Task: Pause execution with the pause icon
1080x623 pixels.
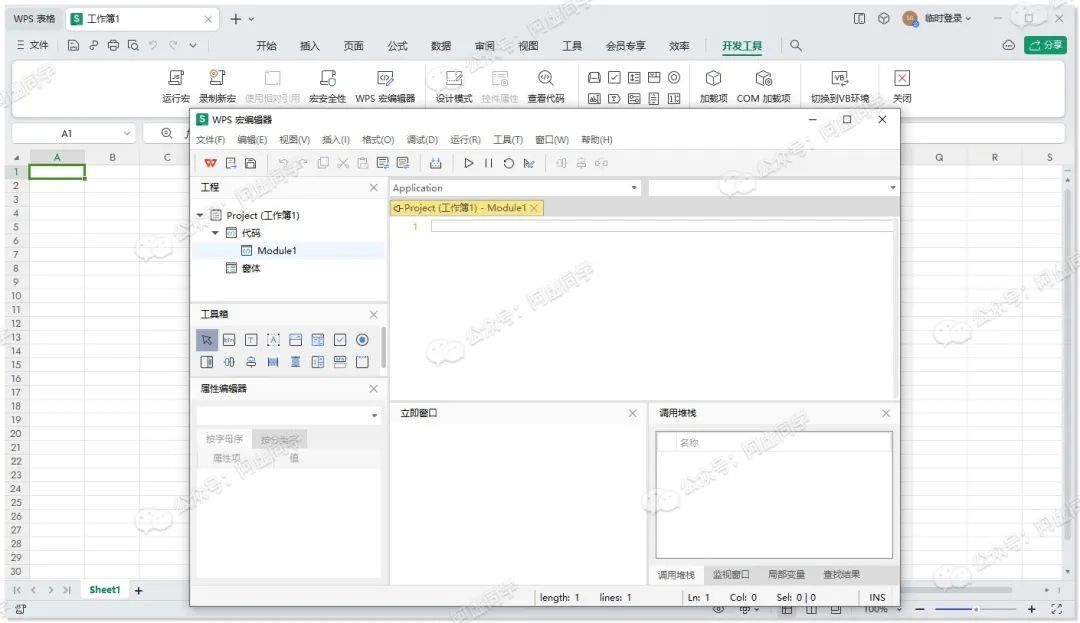Action: (x=488, y=163)
